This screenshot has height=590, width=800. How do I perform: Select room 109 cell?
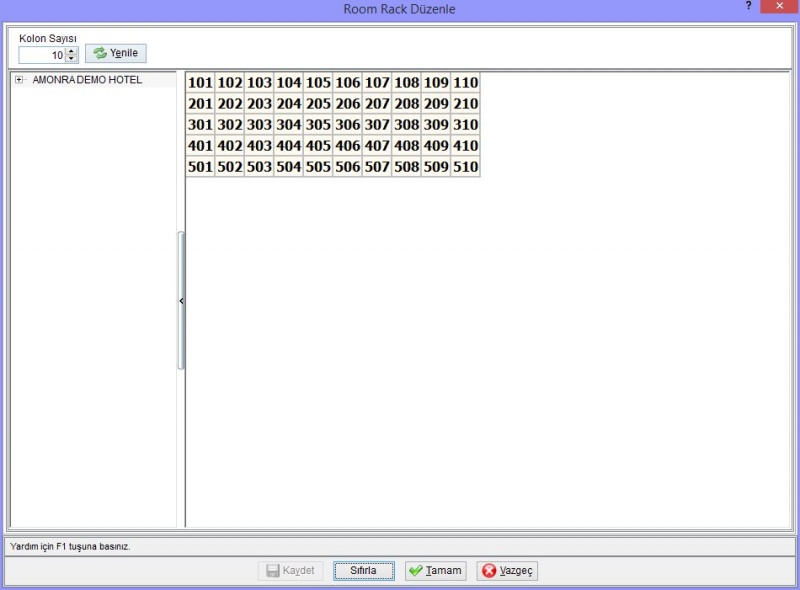[436, 83]
